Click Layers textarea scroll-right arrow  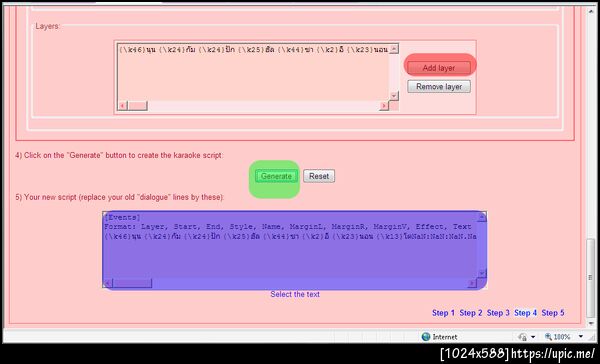point(384,106)
